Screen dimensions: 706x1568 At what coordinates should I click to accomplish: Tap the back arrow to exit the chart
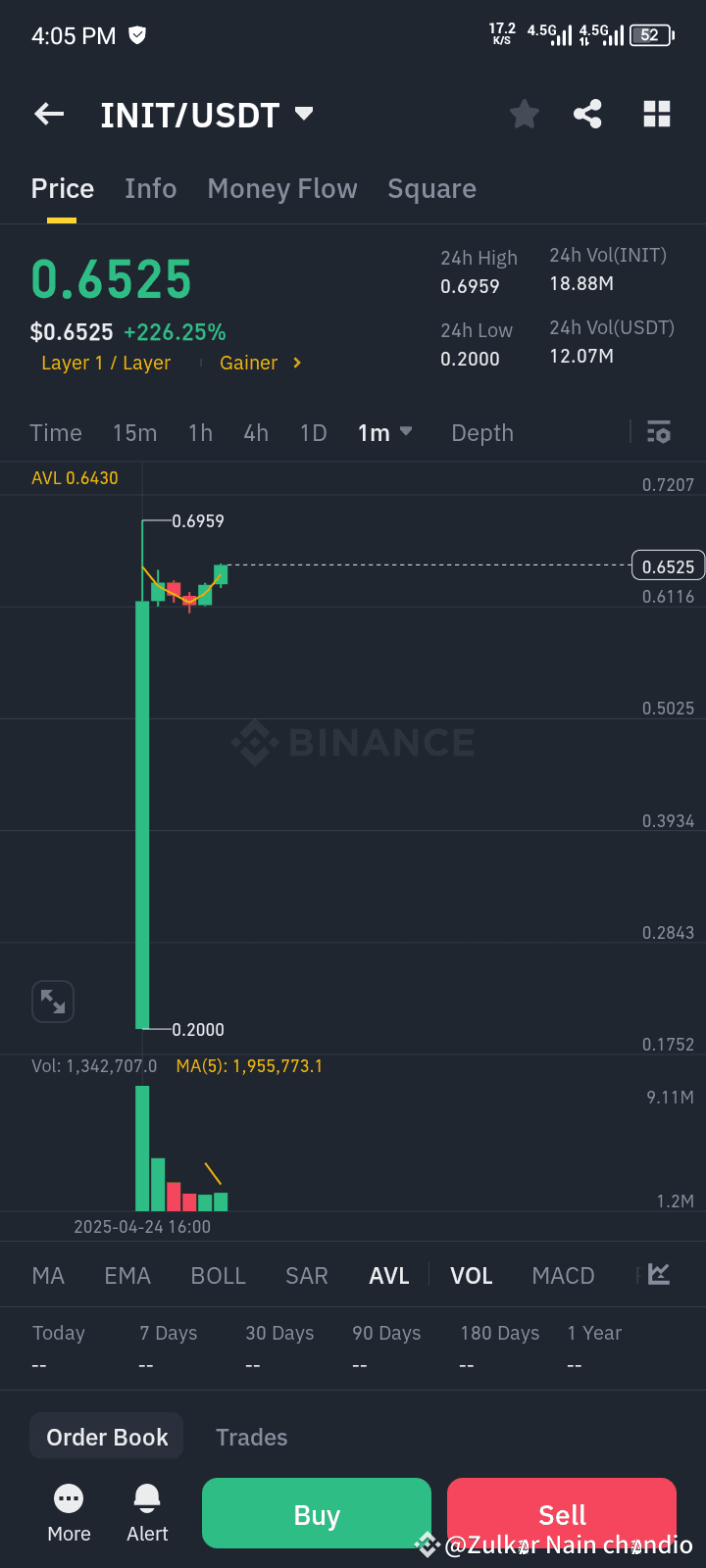pyautogui.click(x=48, y=114)
